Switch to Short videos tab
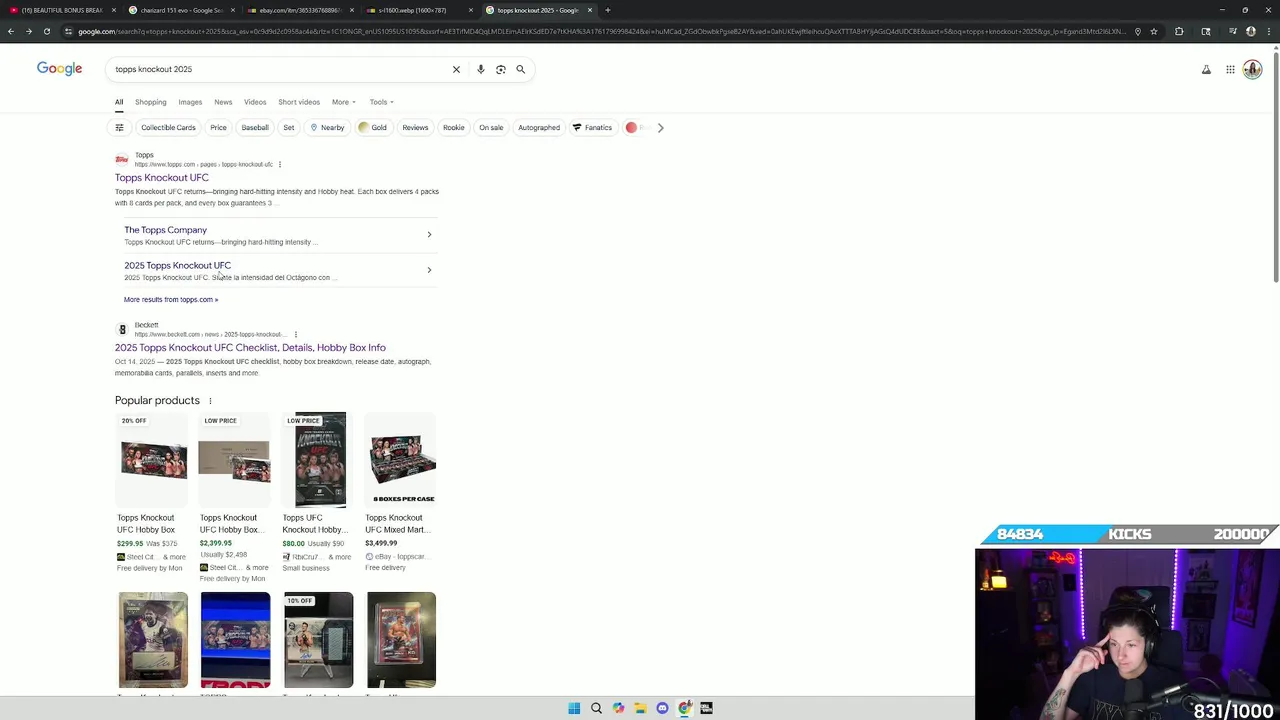The image size is (1280, 720). [x=299, y=102]
